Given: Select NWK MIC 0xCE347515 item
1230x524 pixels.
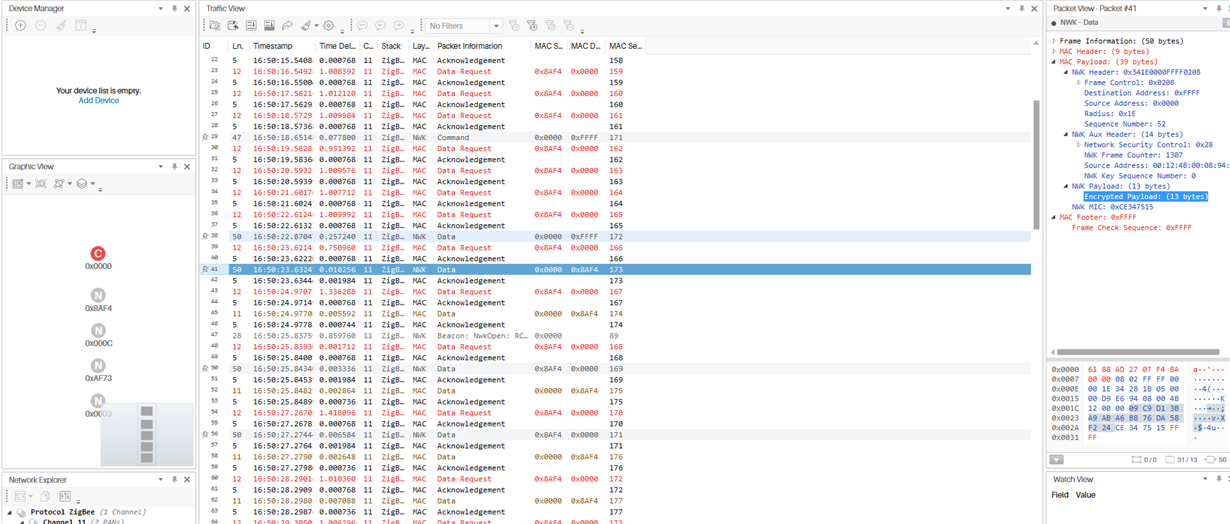Looking at the screenshot, I should [1113, 207].
